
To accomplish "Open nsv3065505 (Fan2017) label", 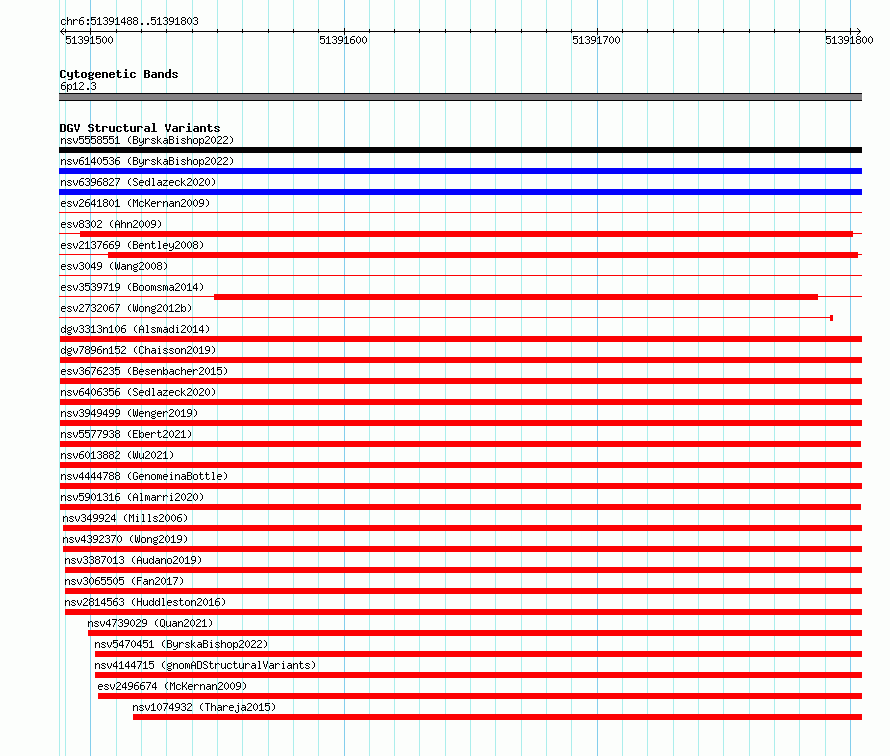I will [124, 581].
